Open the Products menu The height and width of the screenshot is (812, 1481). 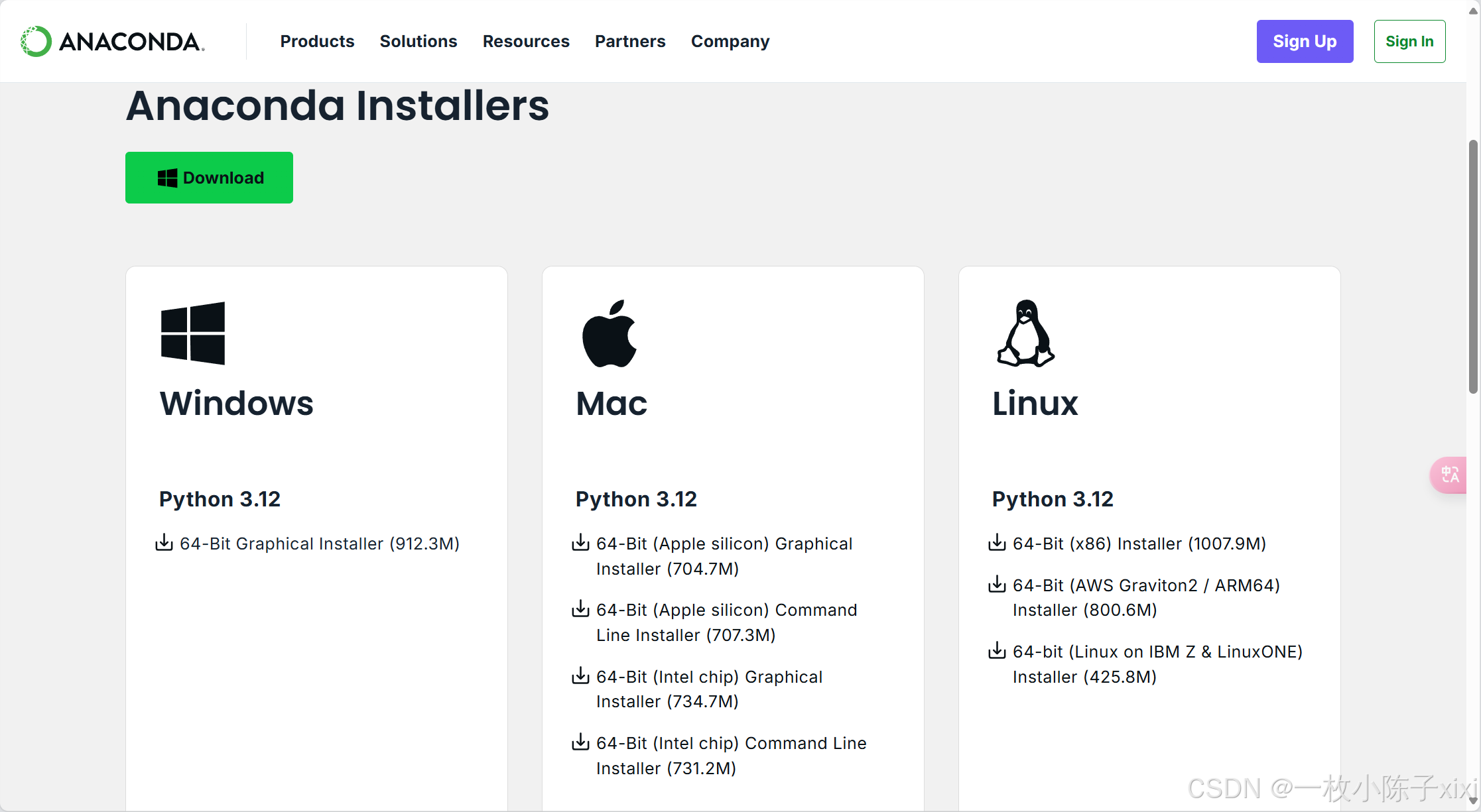pos(317,41)
